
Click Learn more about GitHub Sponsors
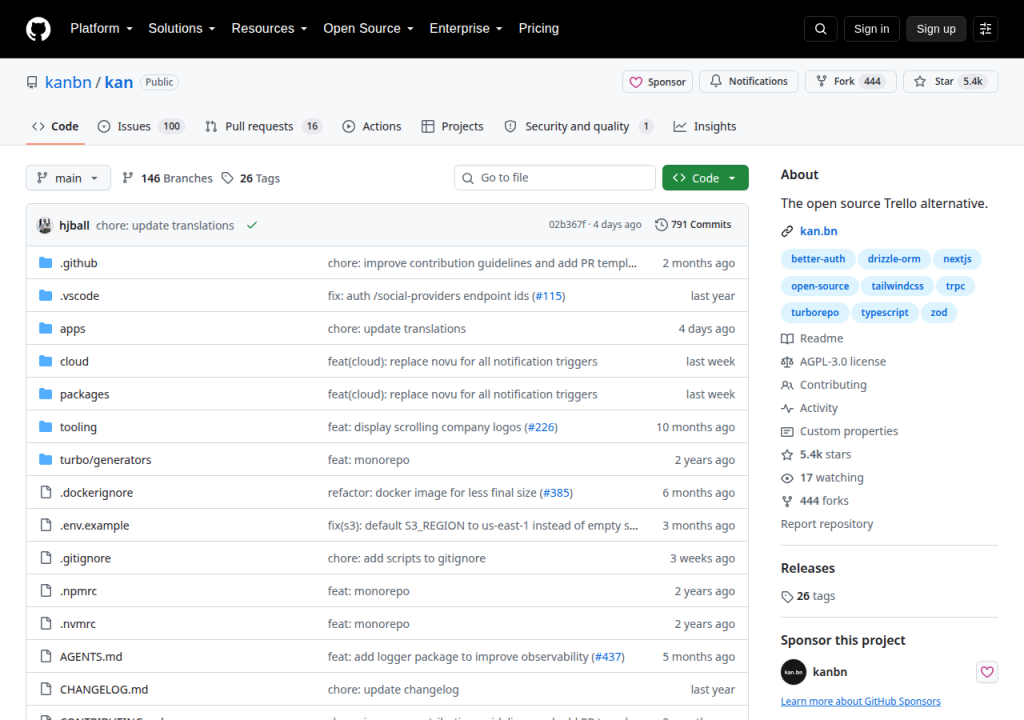[x=861, y=701]
